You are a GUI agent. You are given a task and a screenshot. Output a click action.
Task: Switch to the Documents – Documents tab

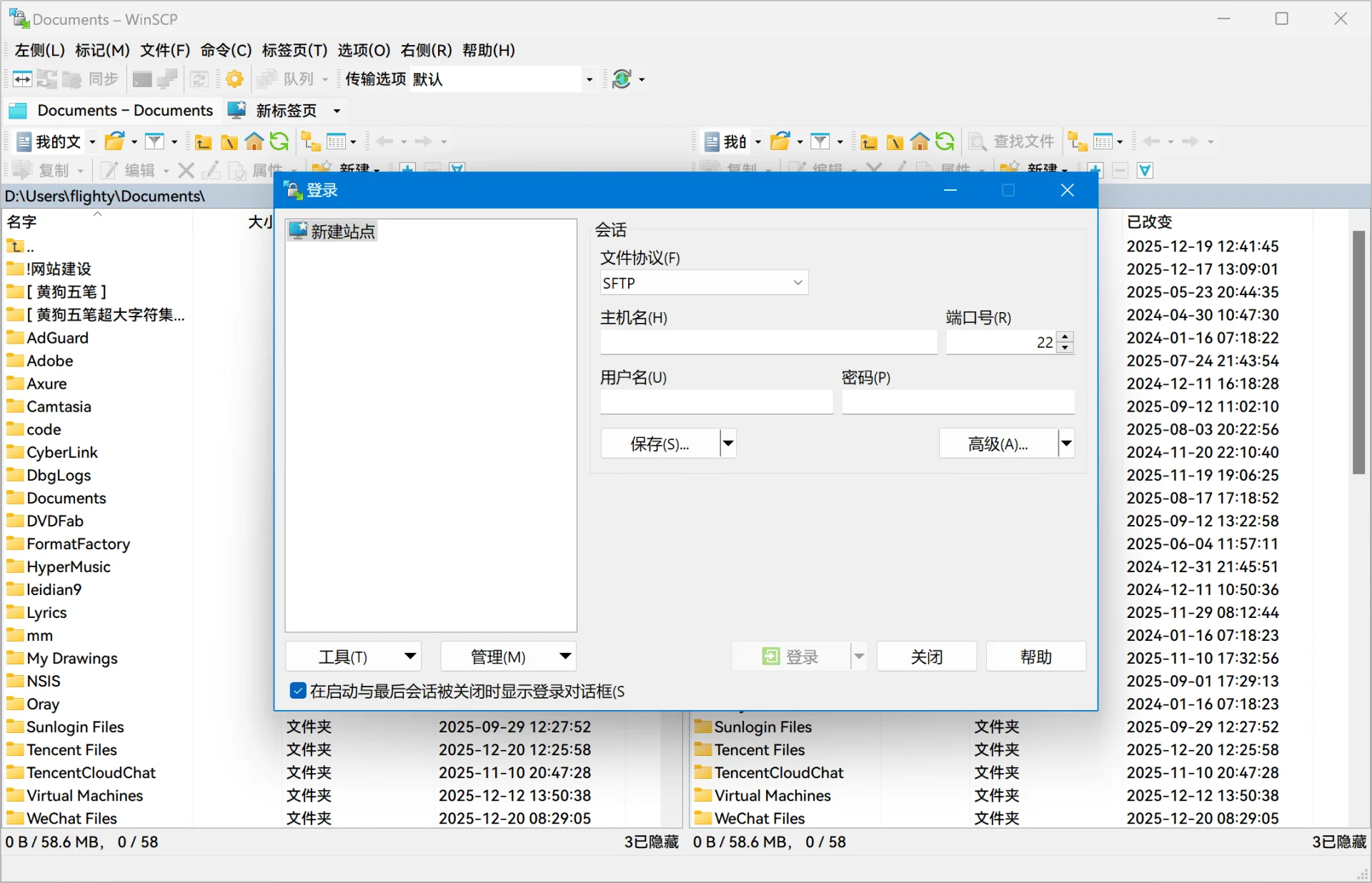(111, 111)
